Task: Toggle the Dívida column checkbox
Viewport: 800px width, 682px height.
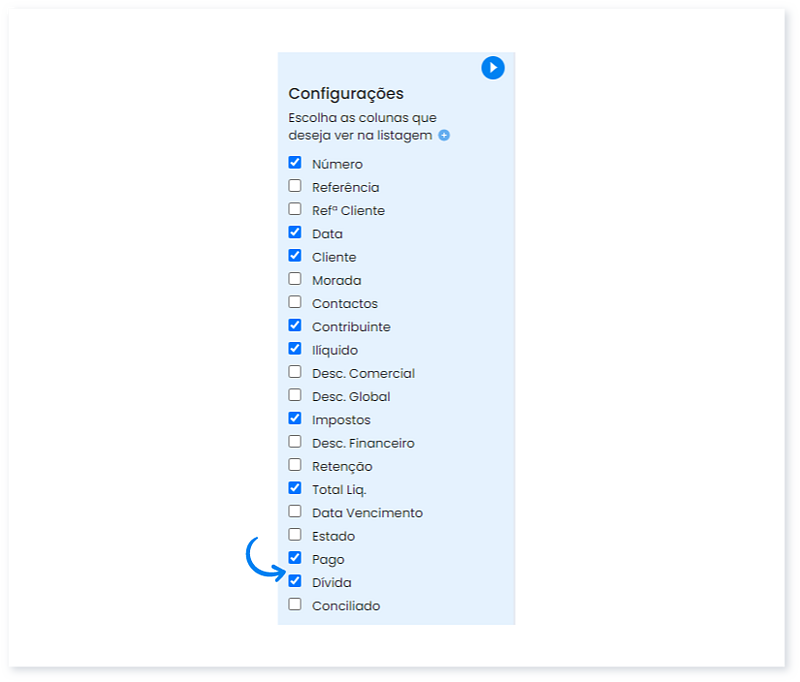Action: tap(295, 581)
